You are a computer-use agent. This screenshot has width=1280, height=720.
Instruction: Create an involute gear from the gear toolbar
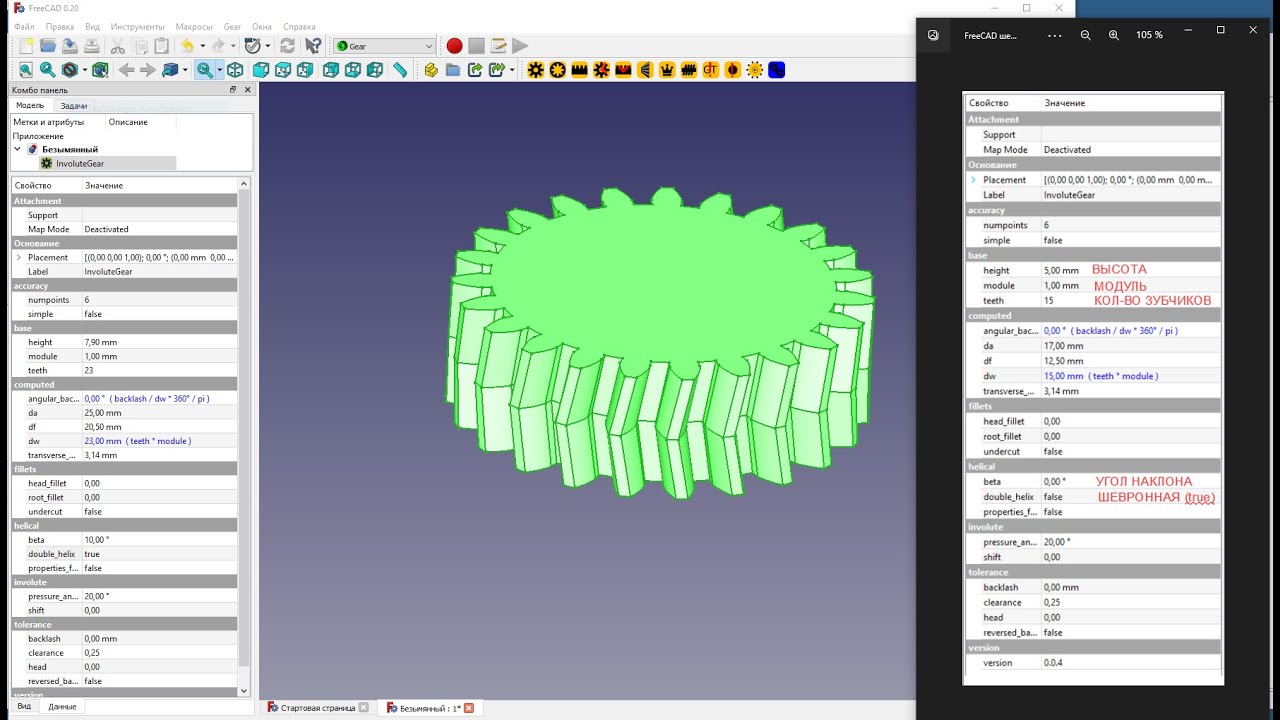(536, 70)
